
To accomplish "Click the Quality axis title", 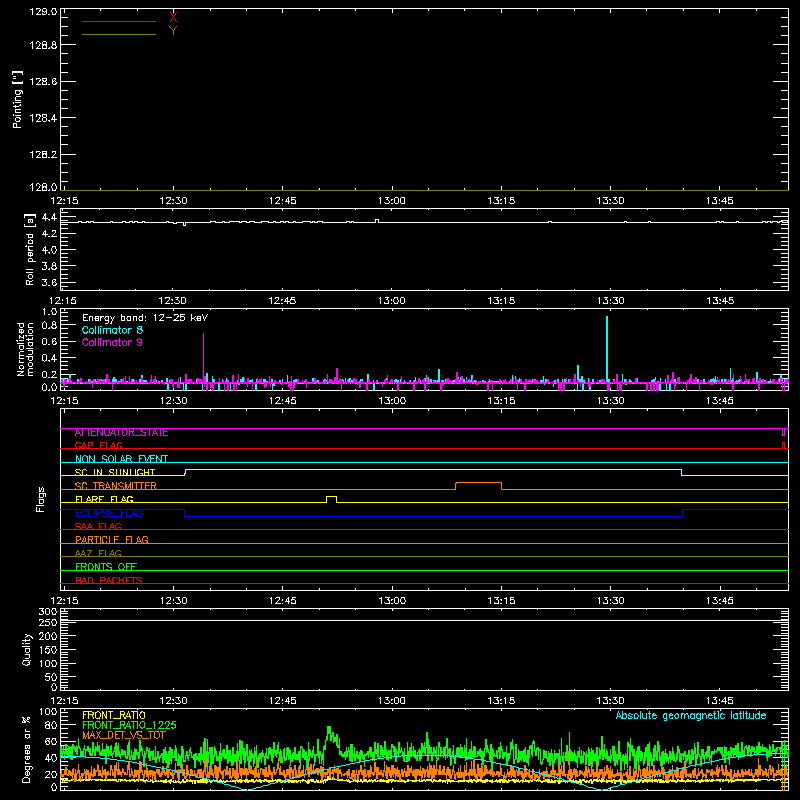I will click(27, 649).
